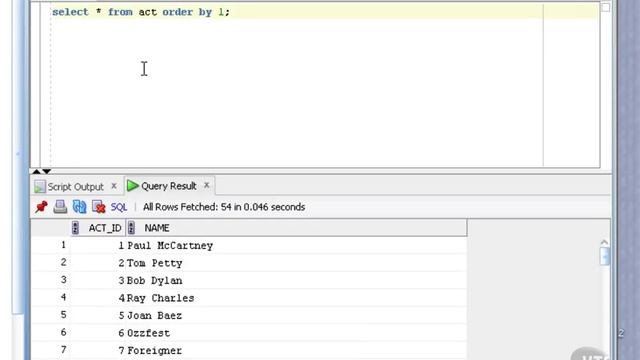
Task: Select the Foreigner cell
Action: point(296,351)
